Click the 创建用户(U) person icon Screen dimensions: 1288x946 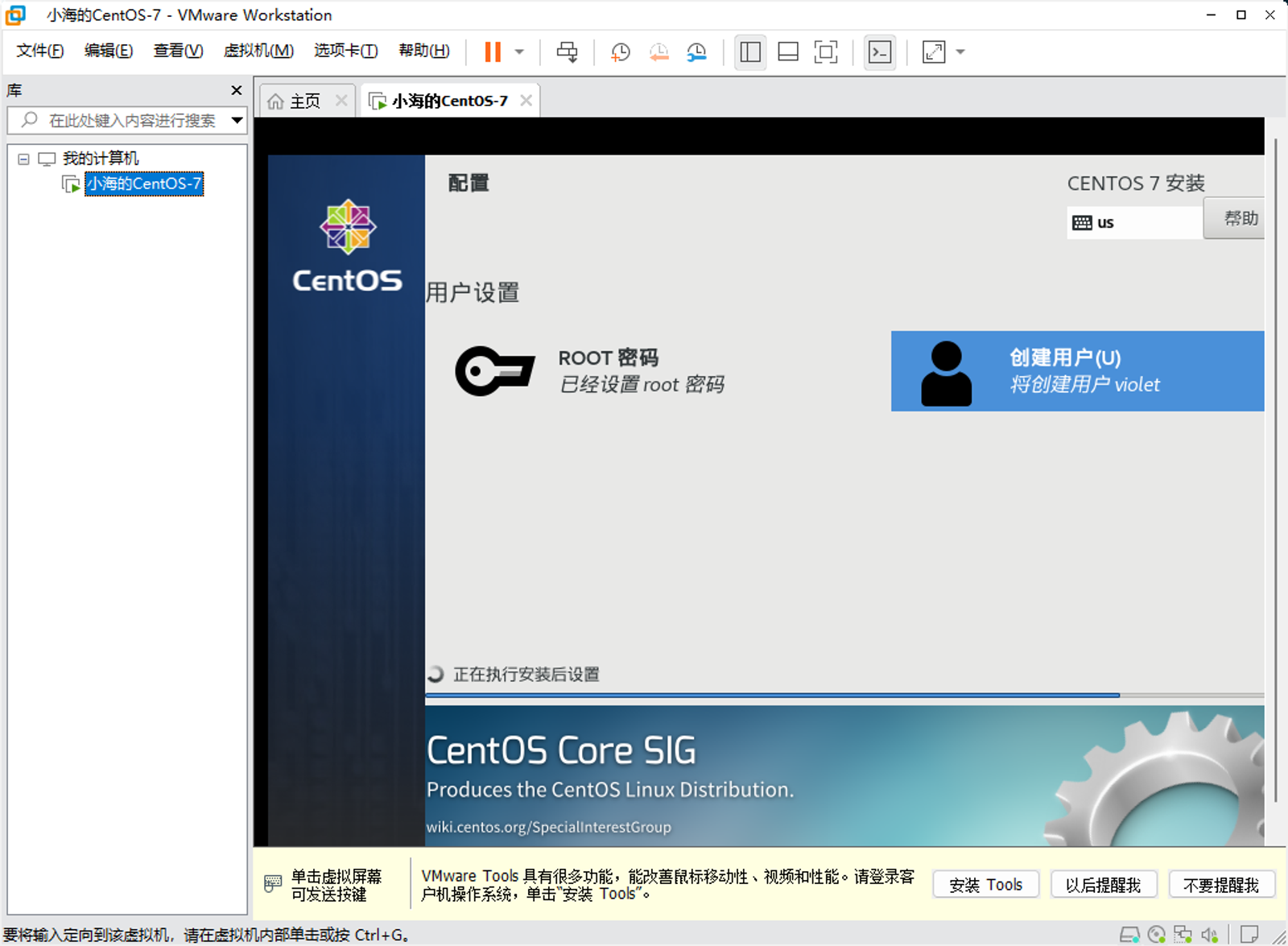coord(946,373)
